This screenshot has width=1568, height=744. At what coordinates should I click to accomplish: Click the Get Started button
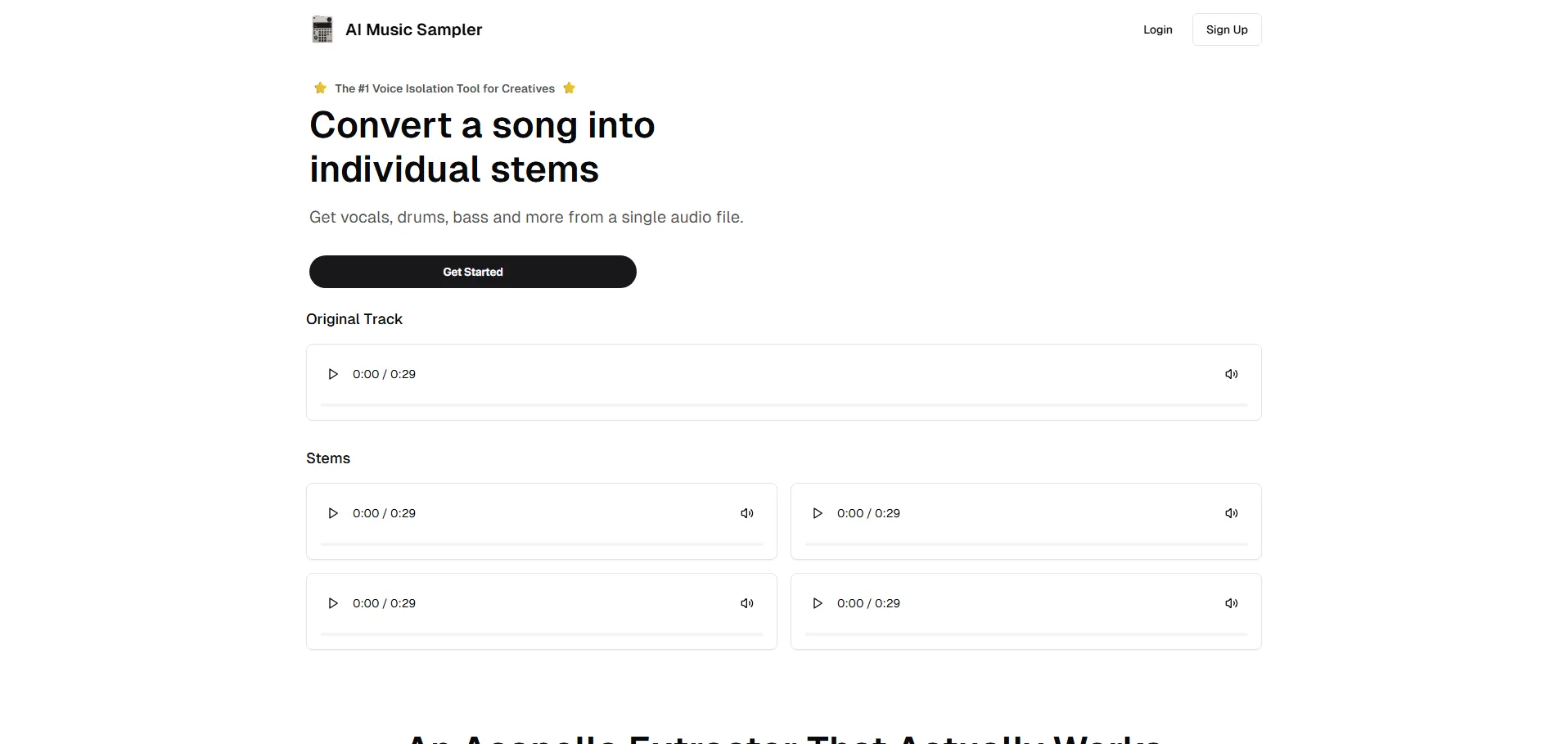pyautogui.click(x=472, y=272)
